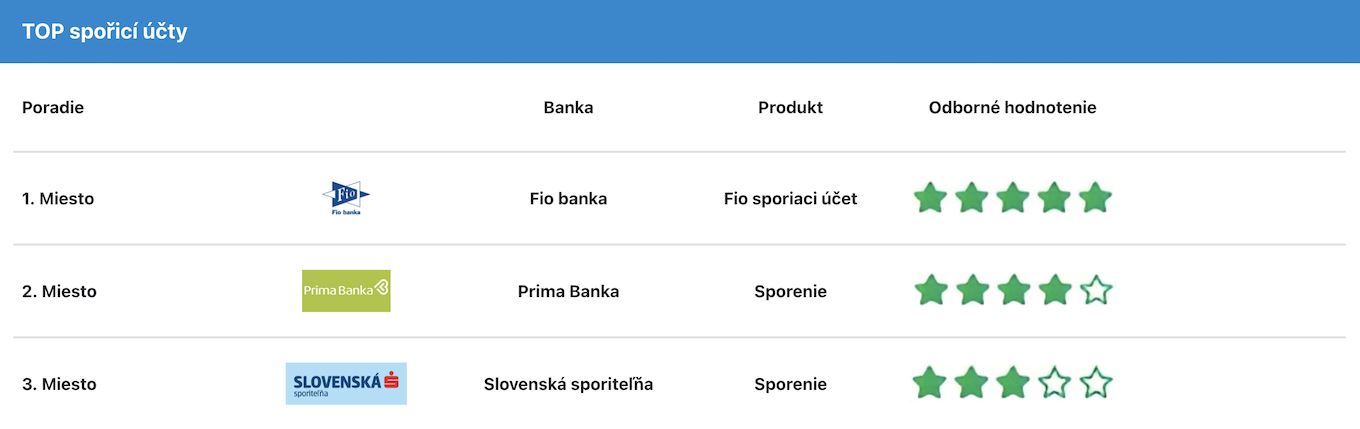Click the 1. Miesto ranking cell

point(58,199)
